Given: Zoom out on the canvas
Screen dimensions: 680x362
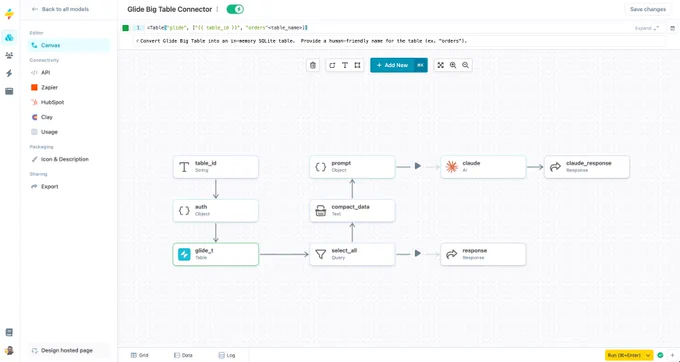Looking at the screenshot, I should click(465, 65).
